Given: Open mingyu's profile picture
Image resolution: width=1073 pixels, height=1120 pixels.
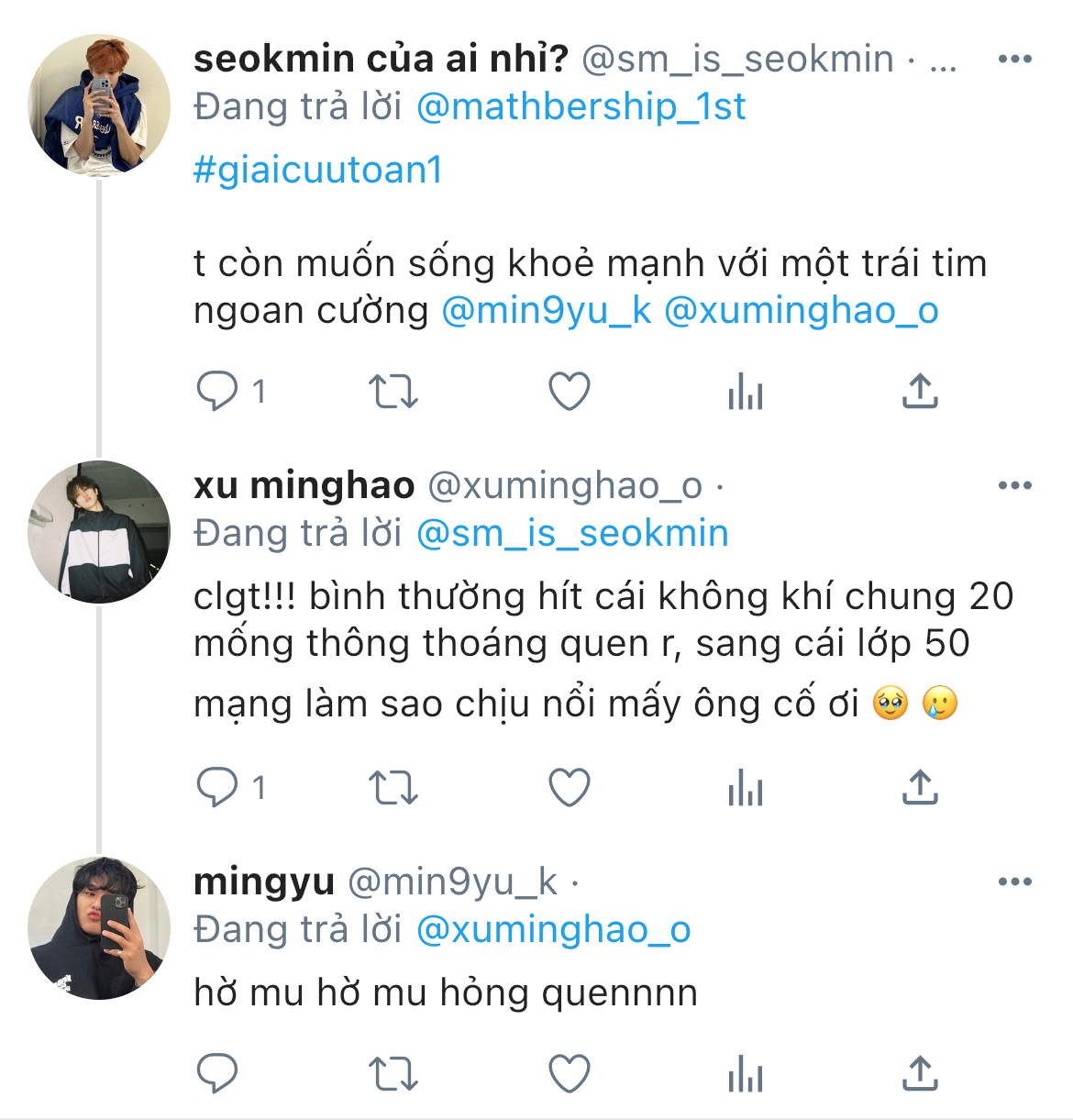Looking at the screenshot, I should point(99,928).
